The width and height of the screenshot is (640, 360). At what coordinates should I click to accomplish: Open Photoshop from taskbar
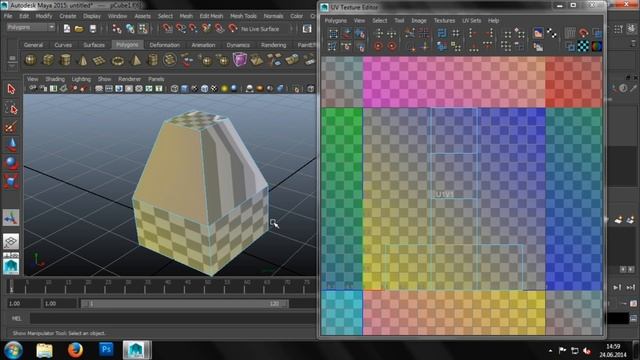pos(106,350)
